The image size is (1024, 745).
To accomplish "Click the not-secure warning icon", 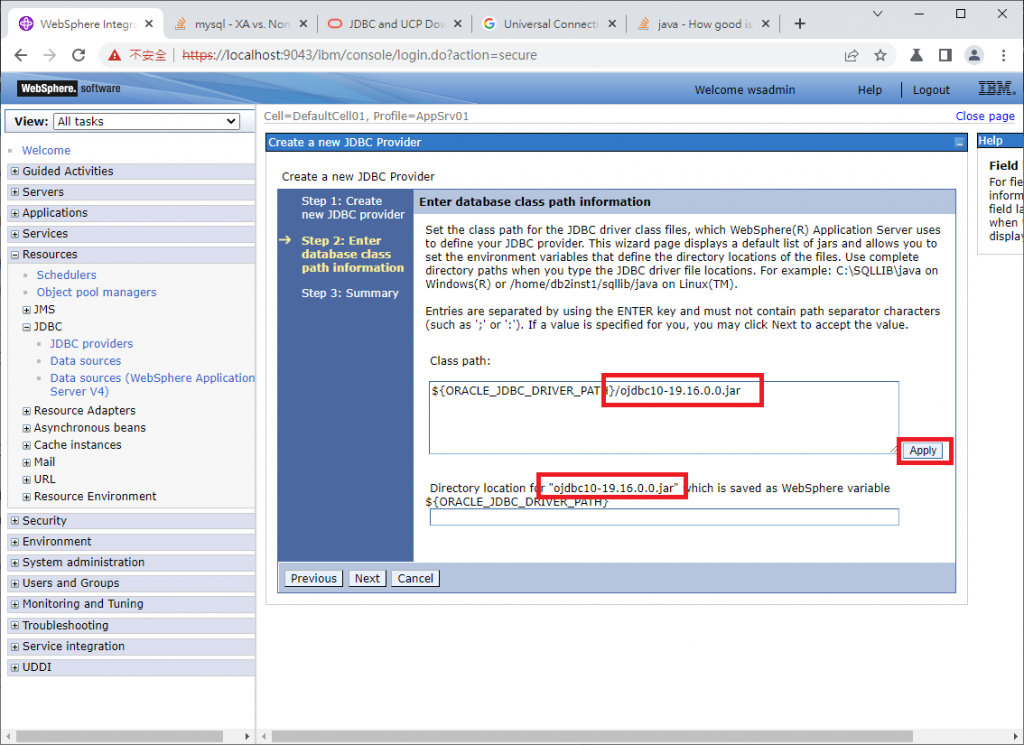I will (x=114, y=55).
